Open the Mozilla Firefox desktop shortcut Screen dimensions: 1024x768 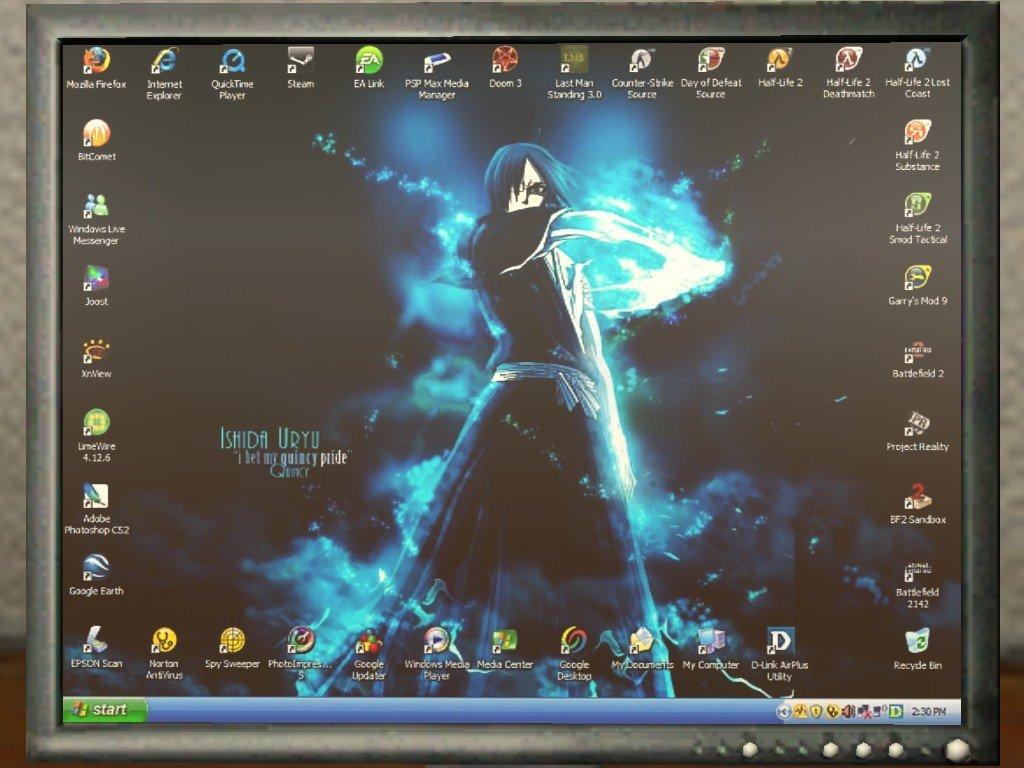97,62
